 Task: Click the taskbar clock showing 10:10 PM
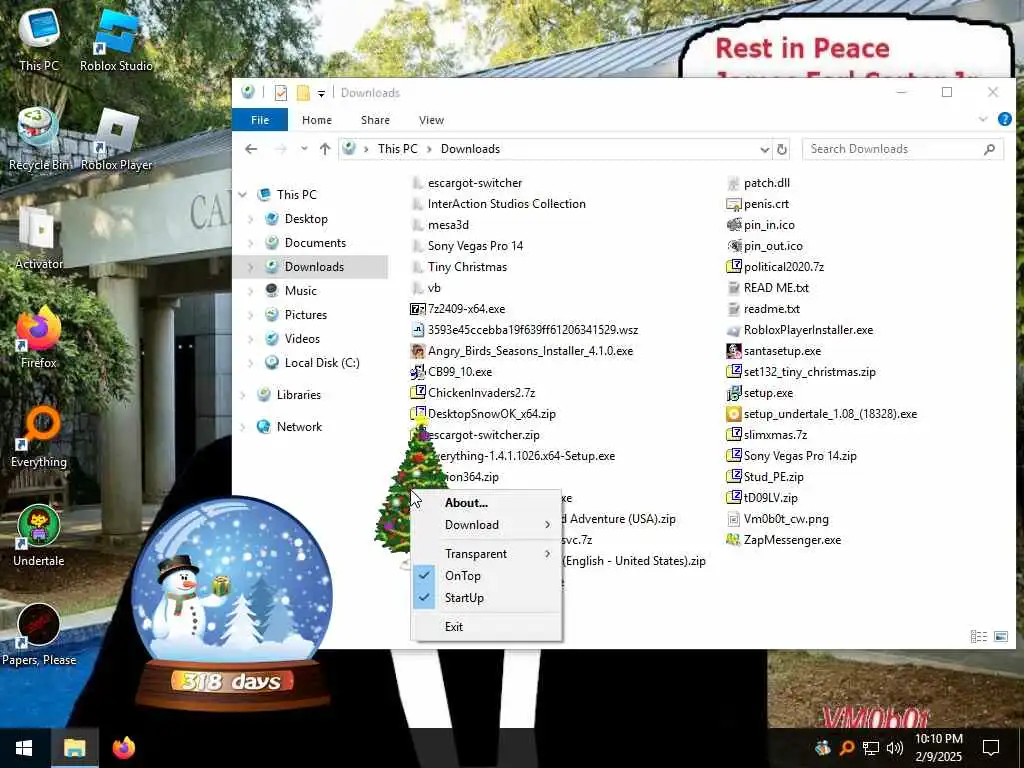(x=938, y=748)
